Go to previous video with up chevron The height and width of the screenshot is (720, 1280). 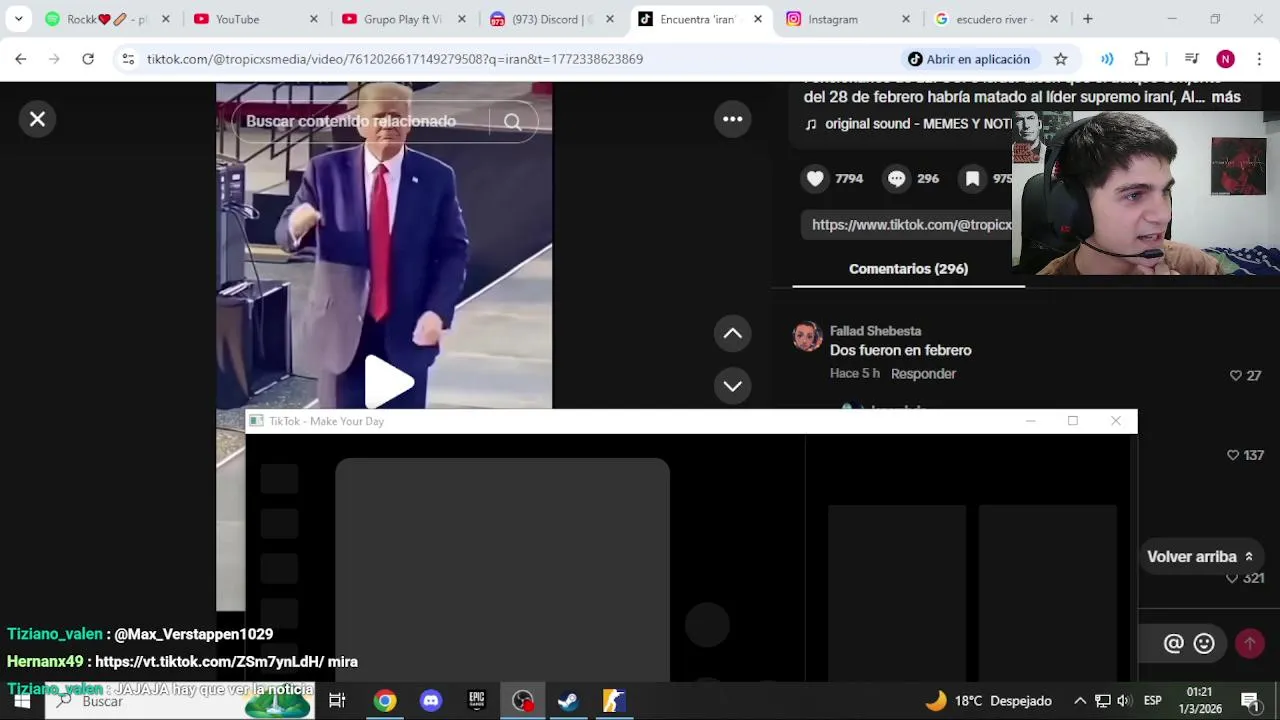pos(733,334)
